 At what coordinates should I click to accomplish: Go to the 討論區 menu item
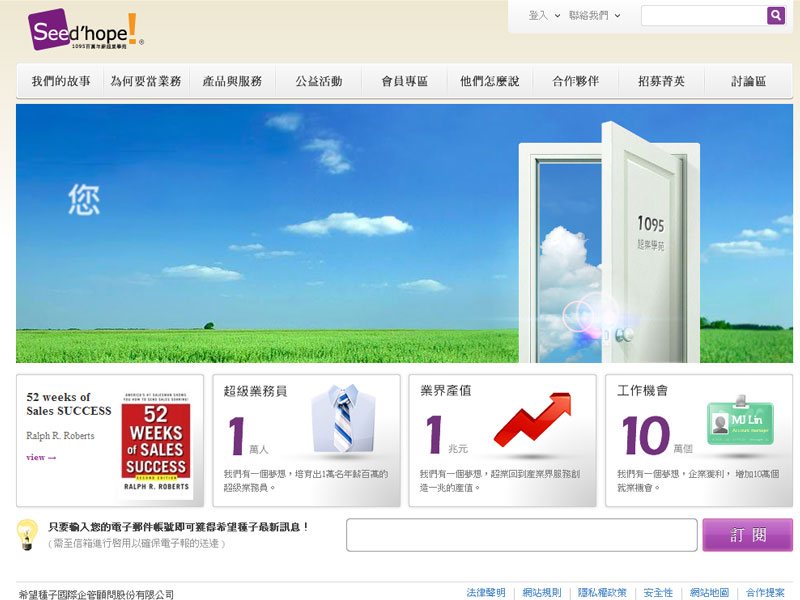tap(748, 81)
